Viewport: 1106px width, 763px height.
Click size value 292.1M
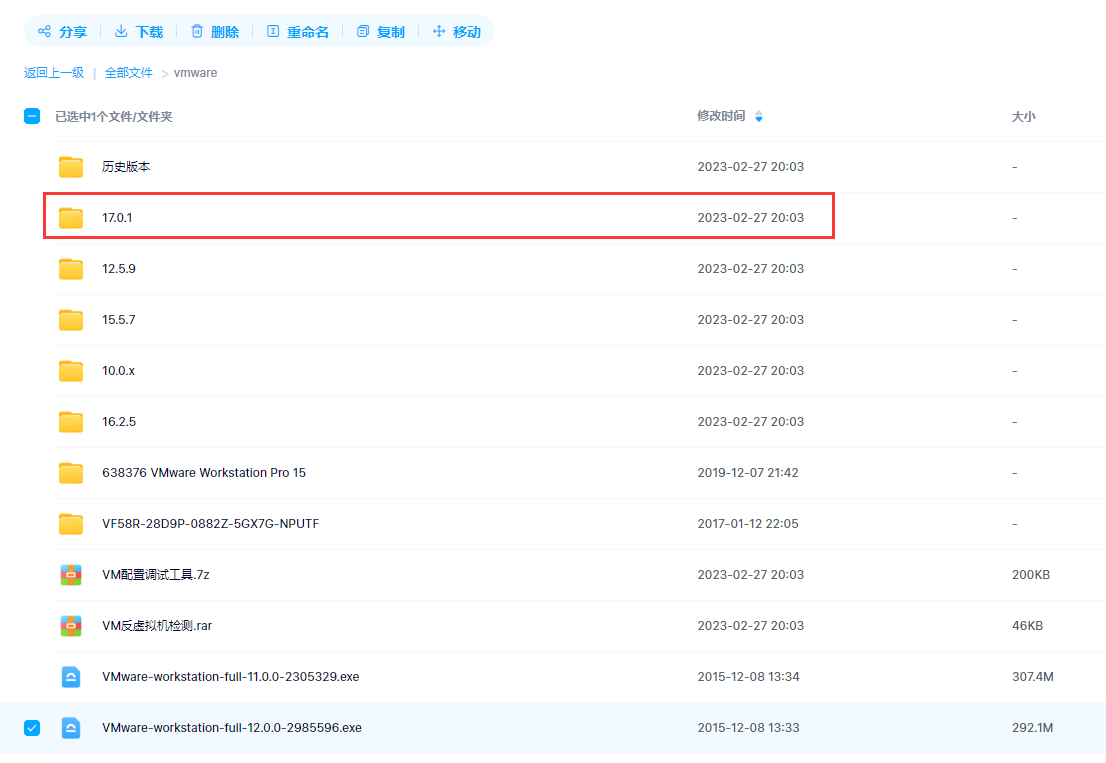1032,728
